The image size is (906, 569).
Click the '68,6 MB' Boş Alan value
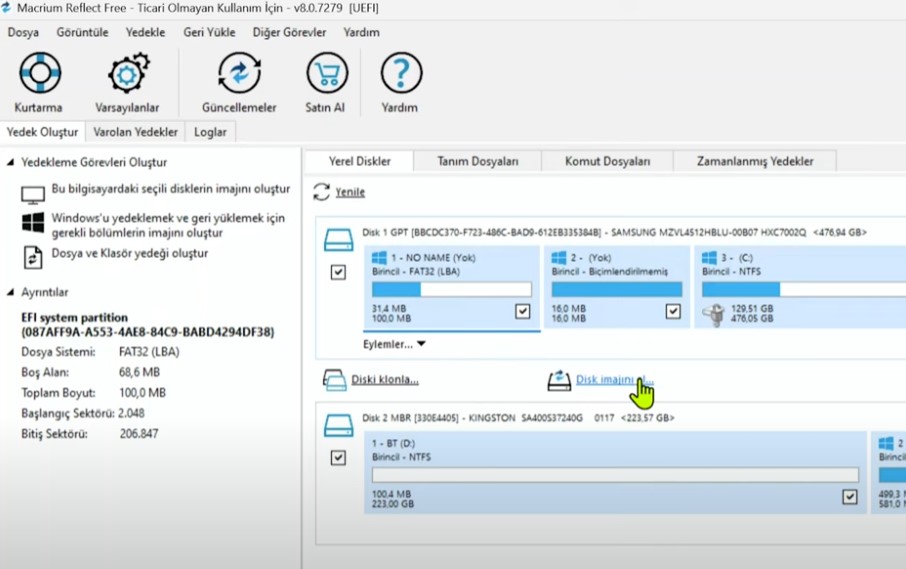139,372
